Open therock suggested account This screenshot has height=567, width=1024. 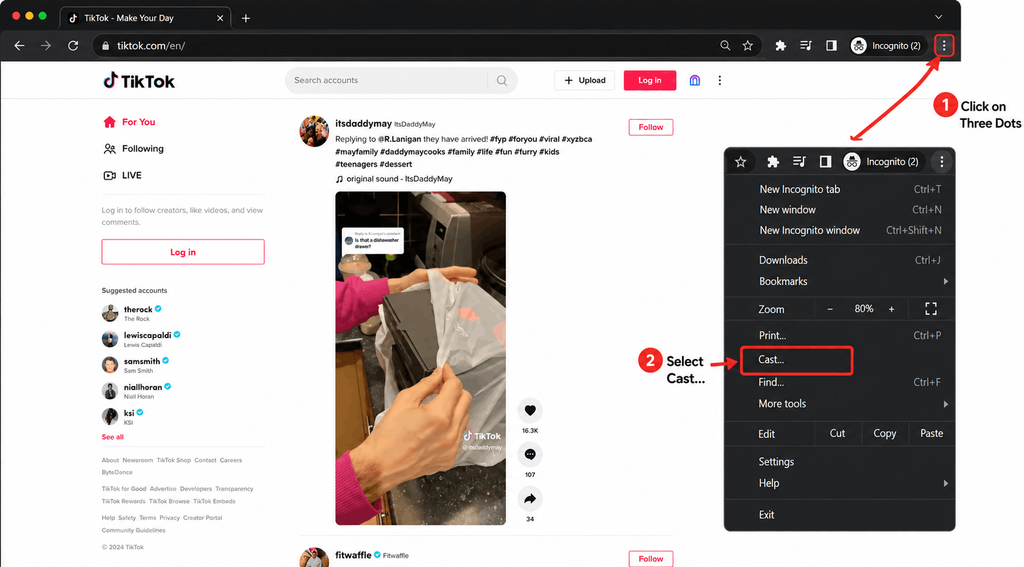tap(132, 314)
